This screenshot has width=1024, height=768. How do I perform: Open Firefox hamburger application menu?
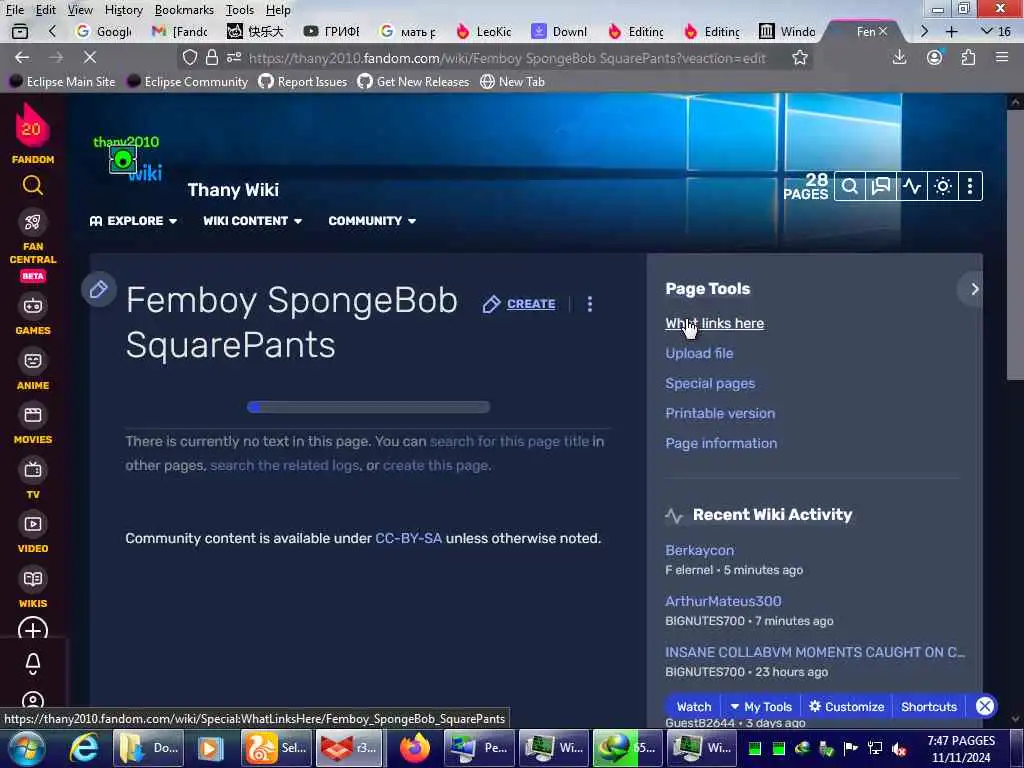pos(1002,57)
